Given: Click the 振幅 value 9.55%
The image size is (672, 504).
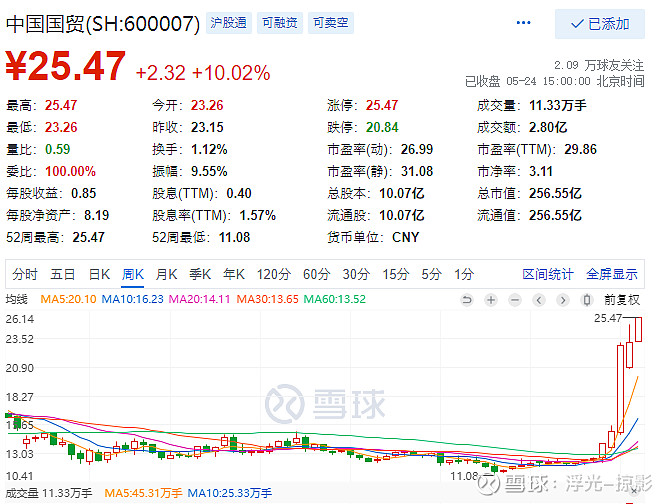Looking at the screenshot, I should click(209, 171).
